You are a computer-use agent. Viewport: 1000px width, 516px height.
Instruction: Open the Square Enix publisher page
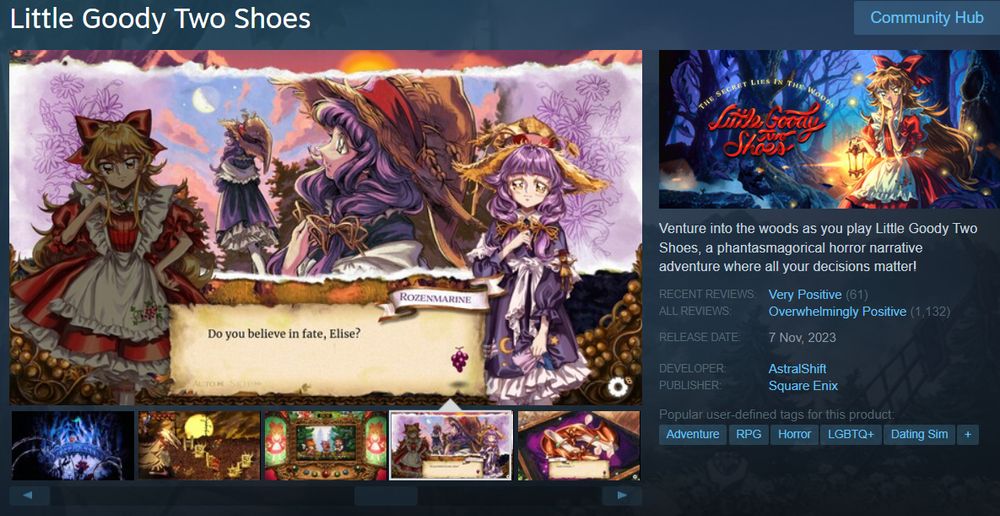(803, 386)
